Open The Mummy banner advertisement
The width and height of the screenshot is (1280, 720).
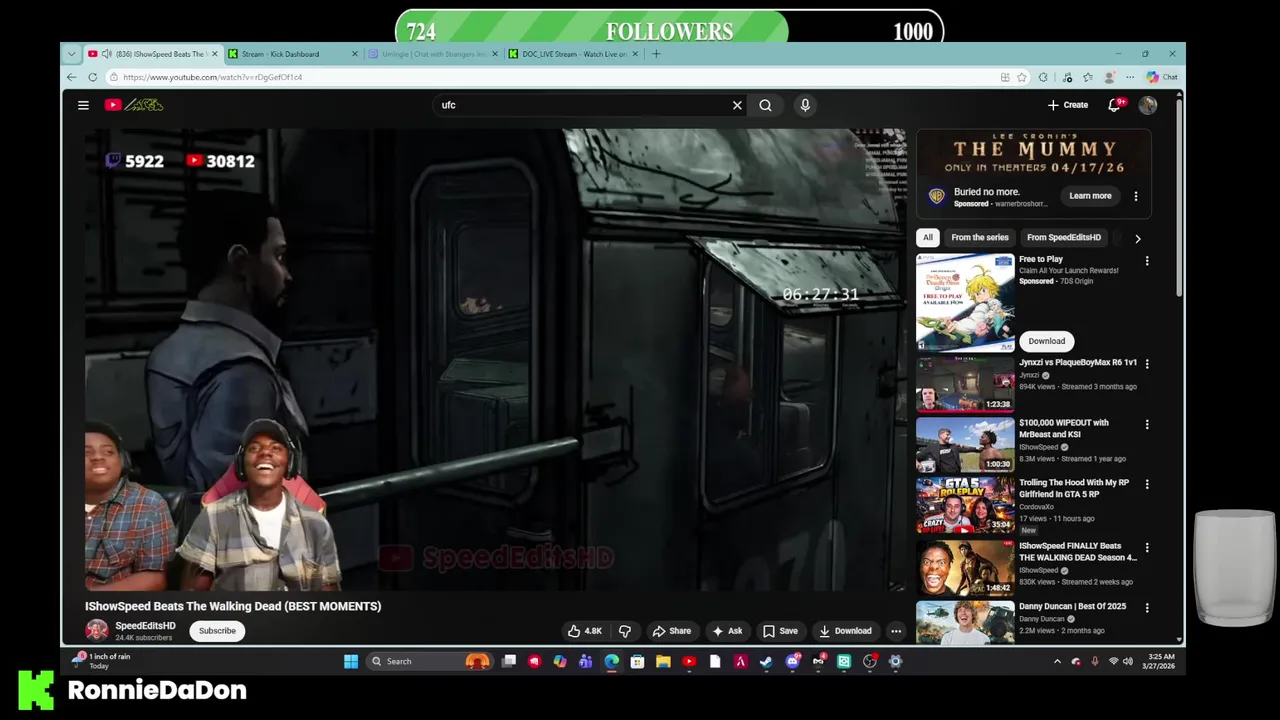pyautogui.click(x=1033, y=155)
